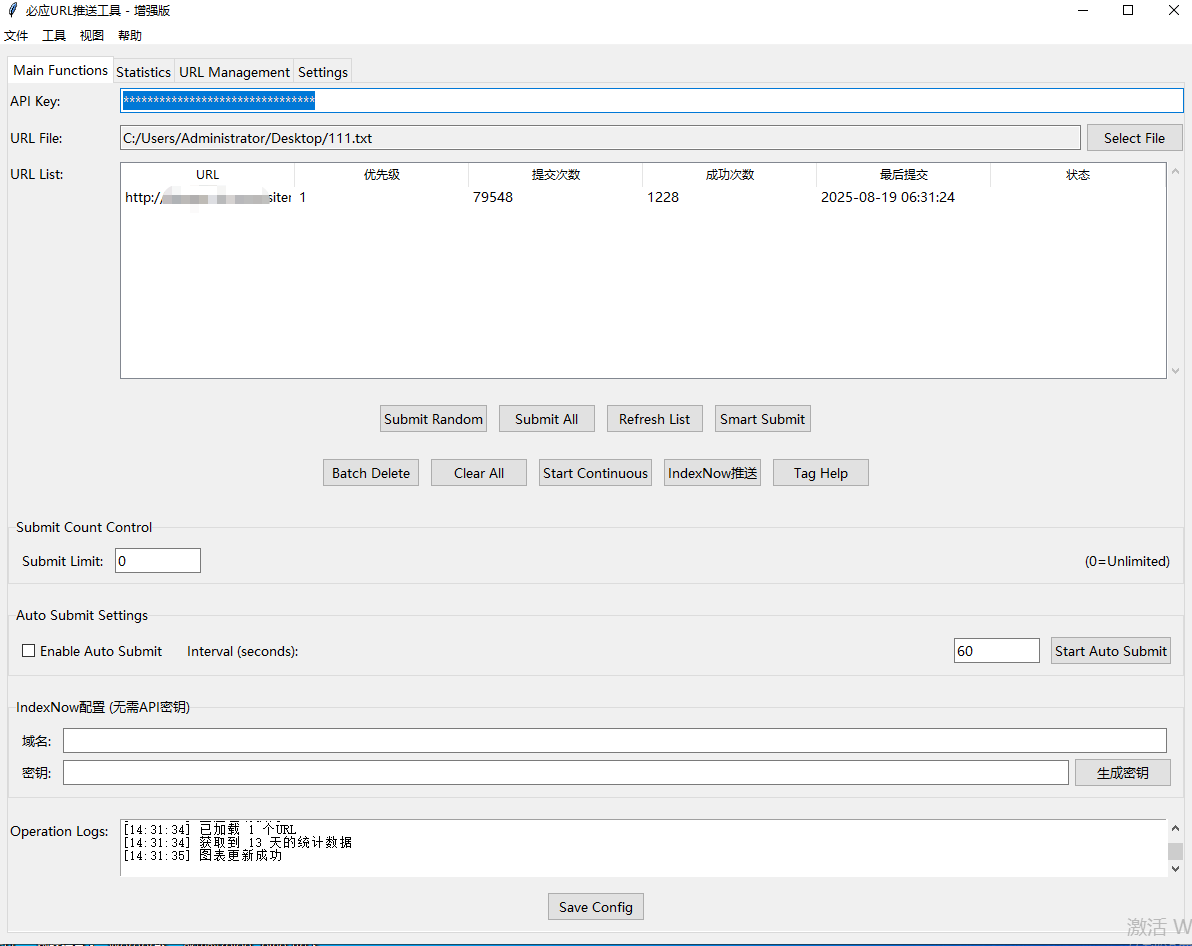
Task: Click the Operation Logs scrollbar down arrow
Action: click(1175, 868)
